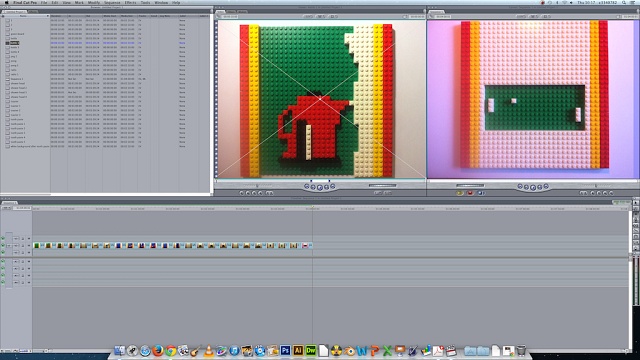The height and width of the screenshot is (360, 640).
Task: Open iTunes from the dock
Action: (x=234, y=351)
